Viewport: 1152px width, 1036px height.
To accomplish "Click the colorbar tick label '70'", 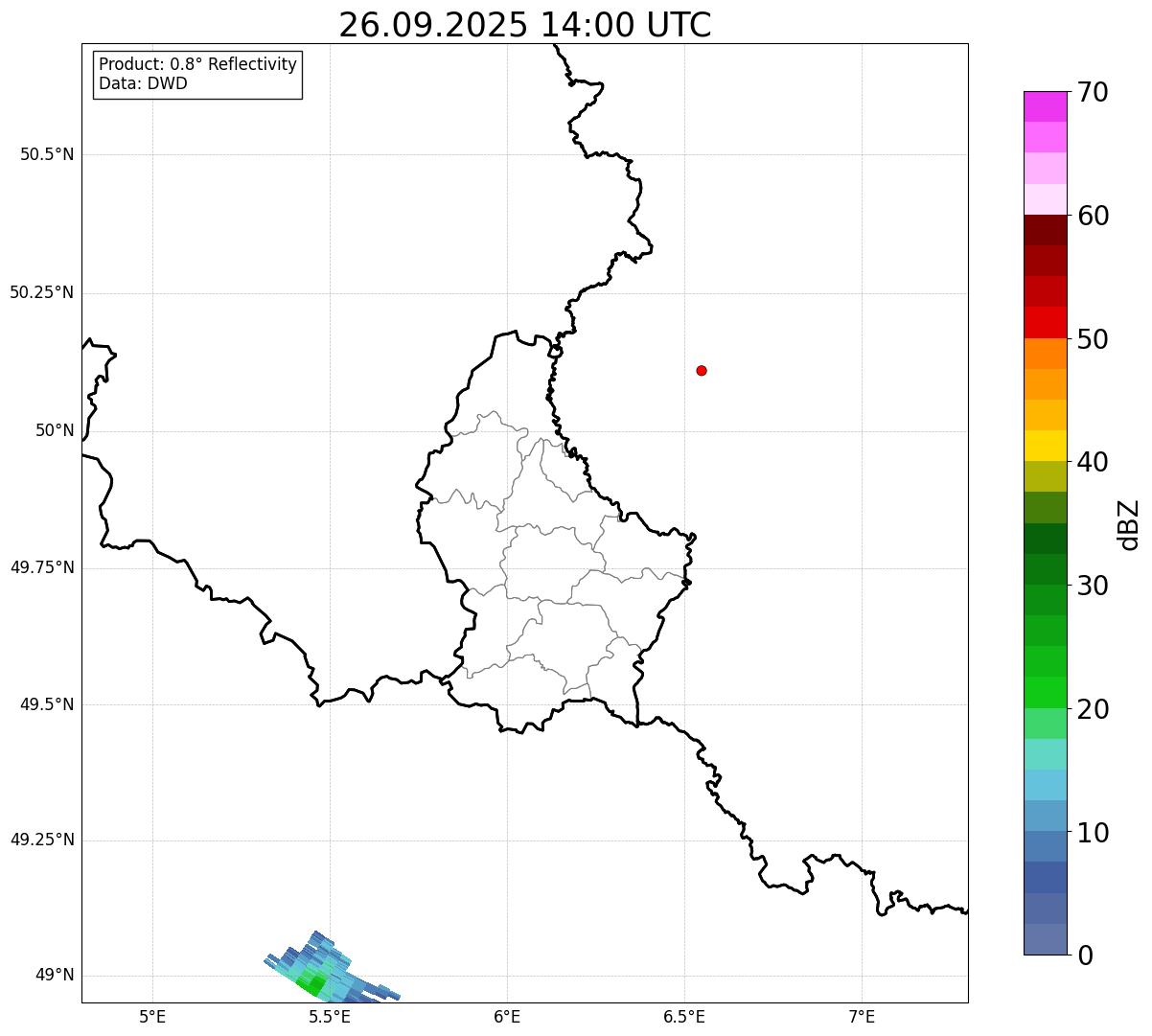I will click(x=1092, y=92).
